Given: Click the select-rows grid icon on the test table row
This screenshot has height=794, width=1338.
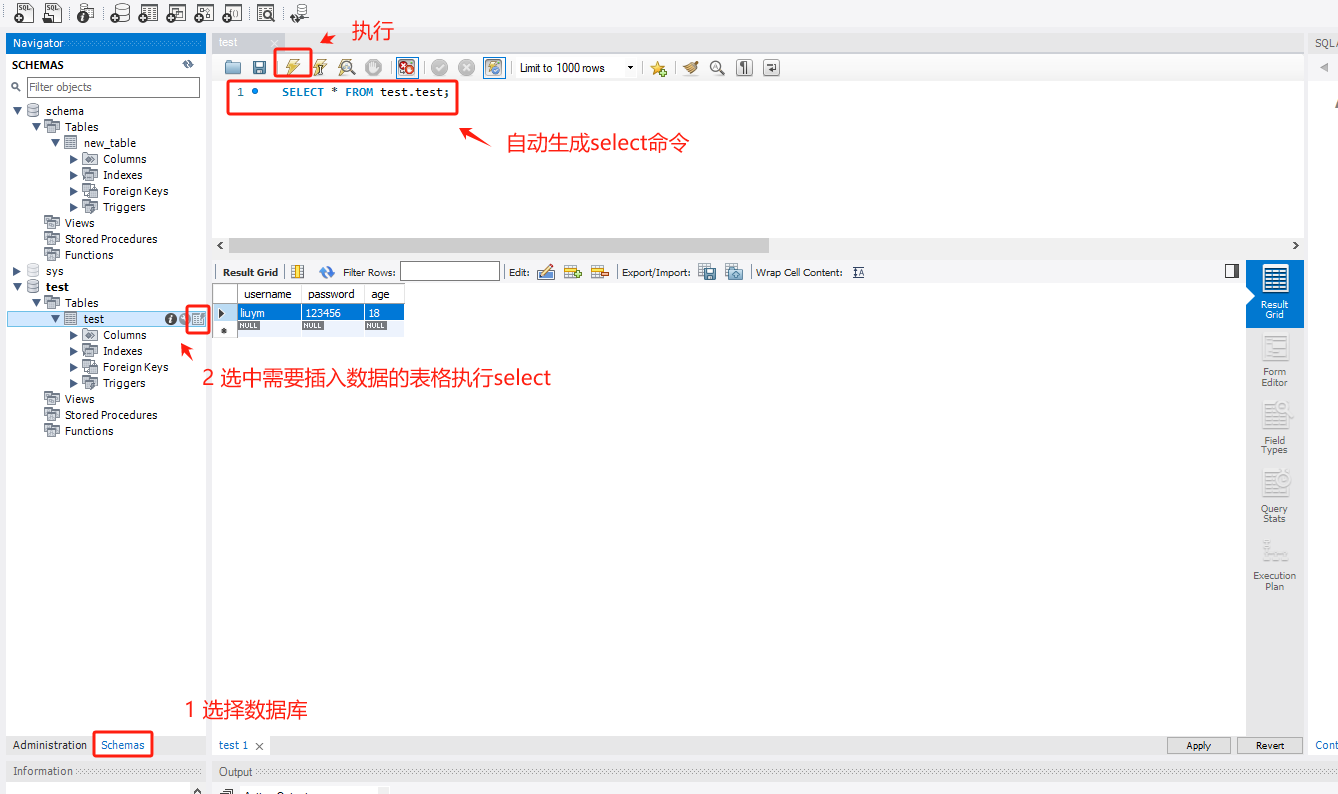Looking at the screenshot, I should tap(198, 319).
